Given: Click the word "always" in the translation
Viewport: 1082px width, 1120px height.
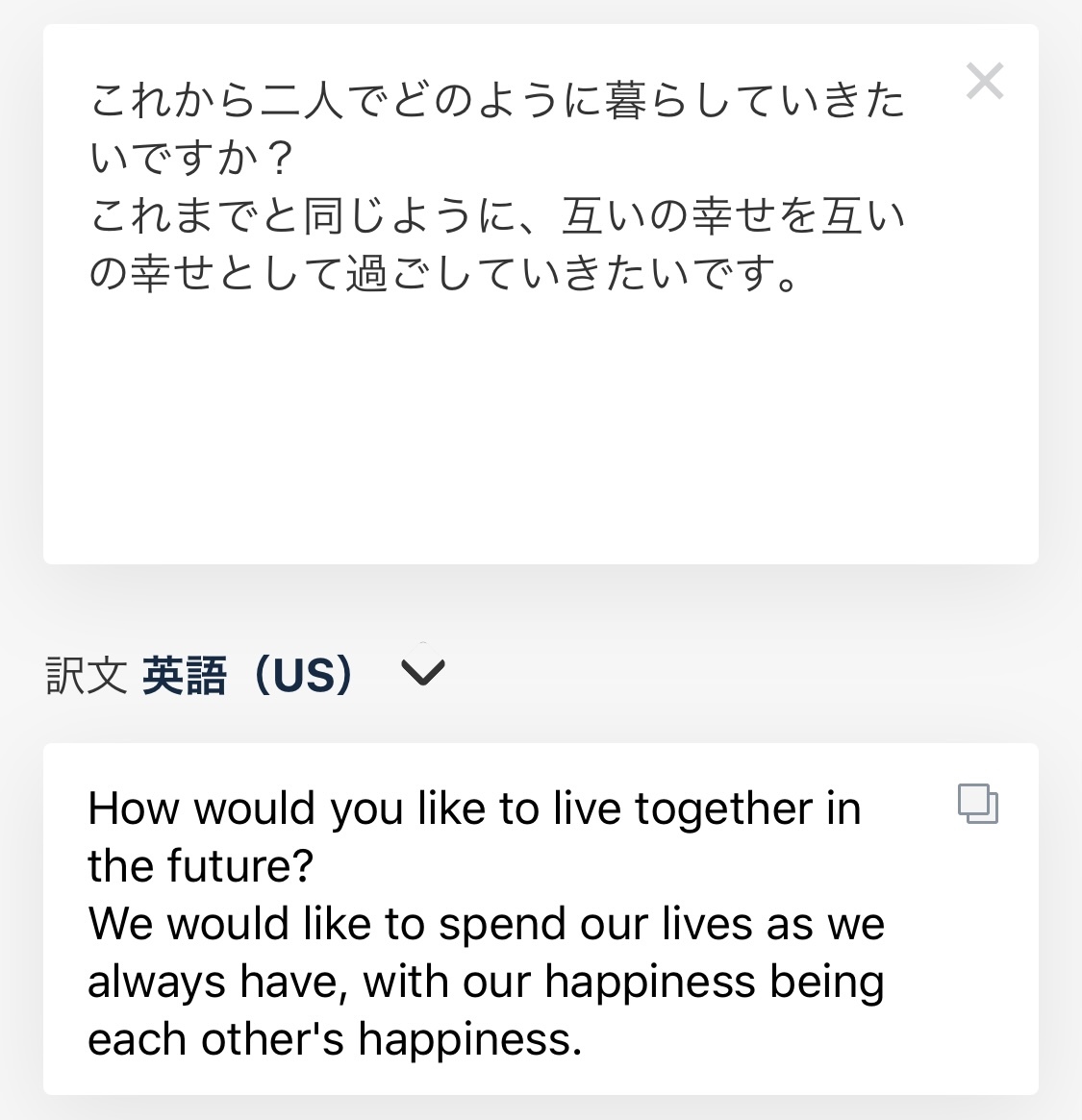Looking at the screenshot, I should 156,982.
